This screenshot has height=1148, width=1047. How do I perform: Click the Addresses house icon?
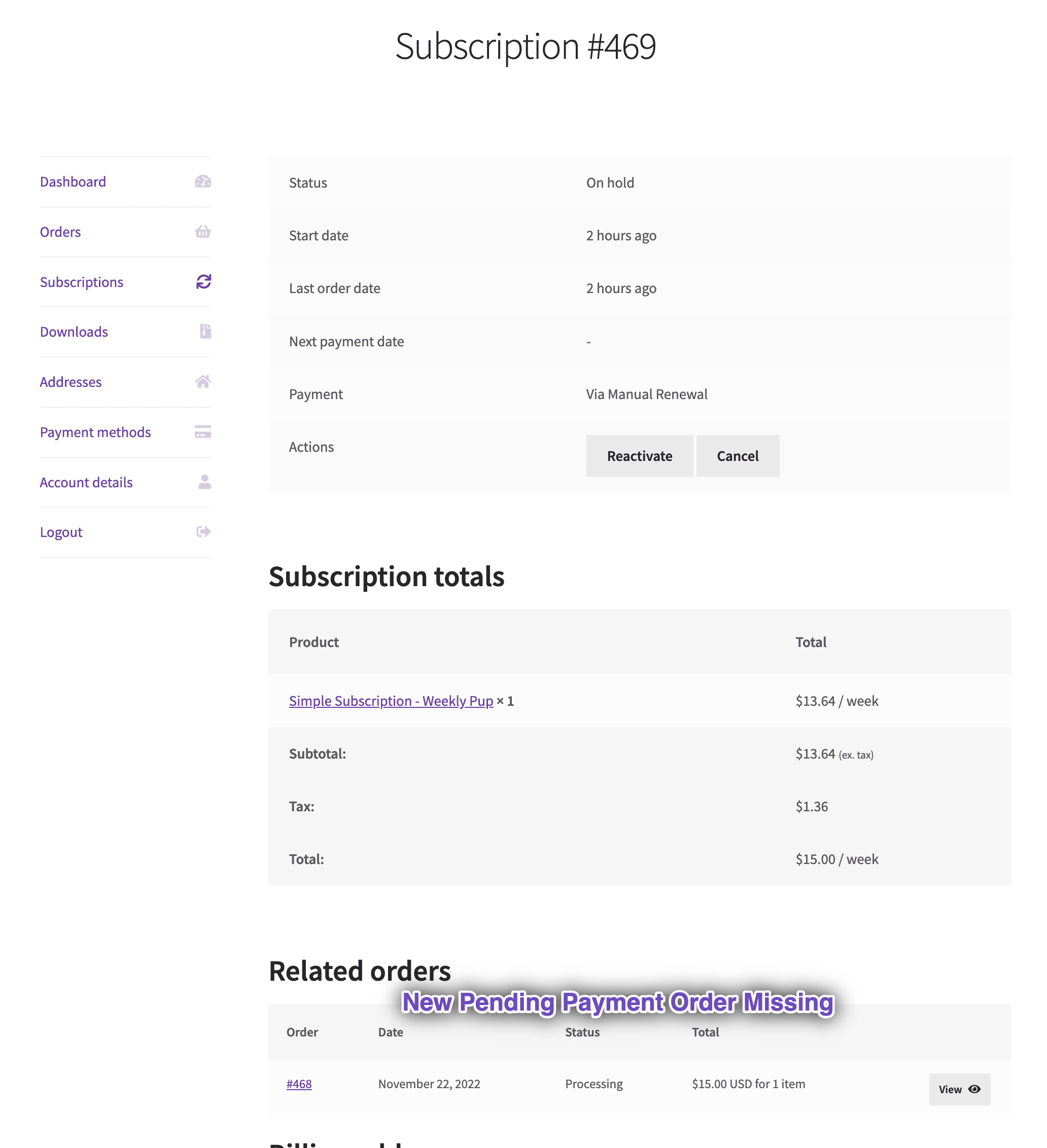(203, 381)
